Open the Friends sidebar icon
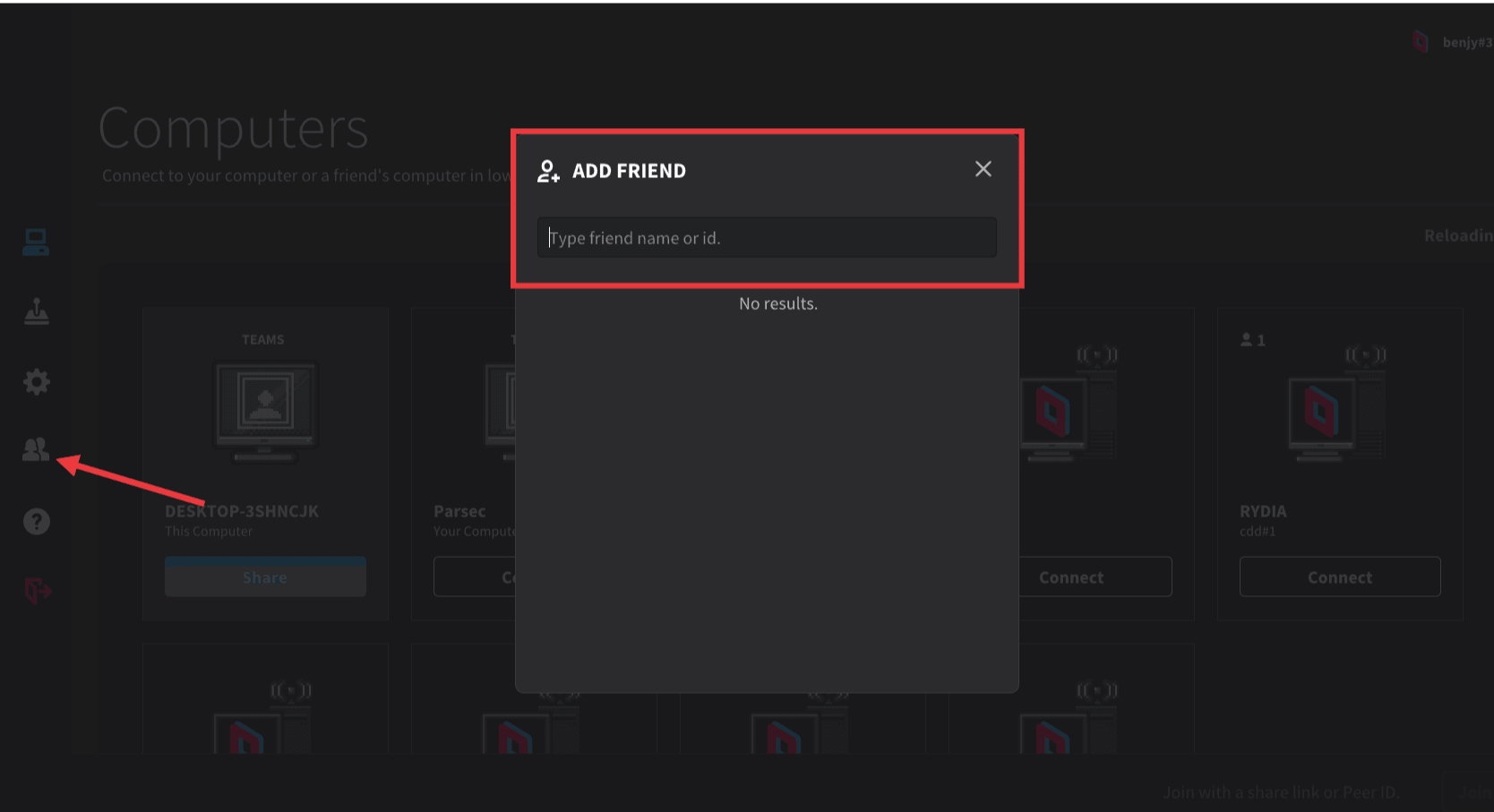This screenshot has width=1494, height=812. 36,449
